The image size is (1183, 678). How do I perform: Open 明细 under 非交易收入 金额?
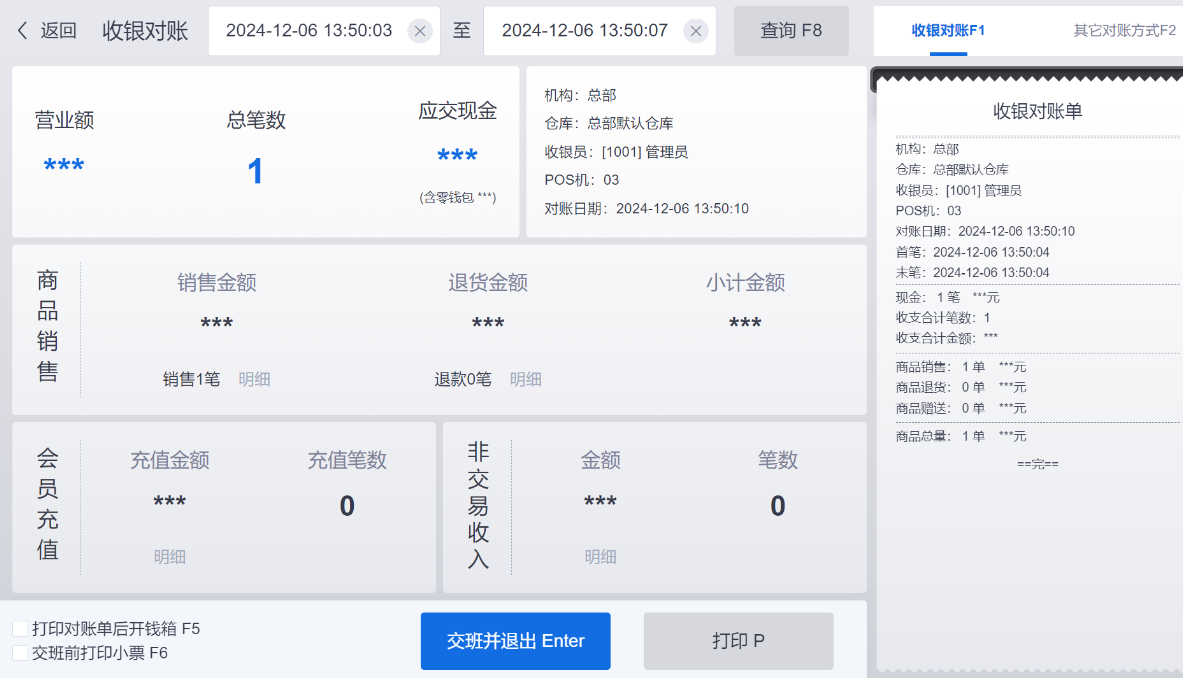tap(601, 557)
